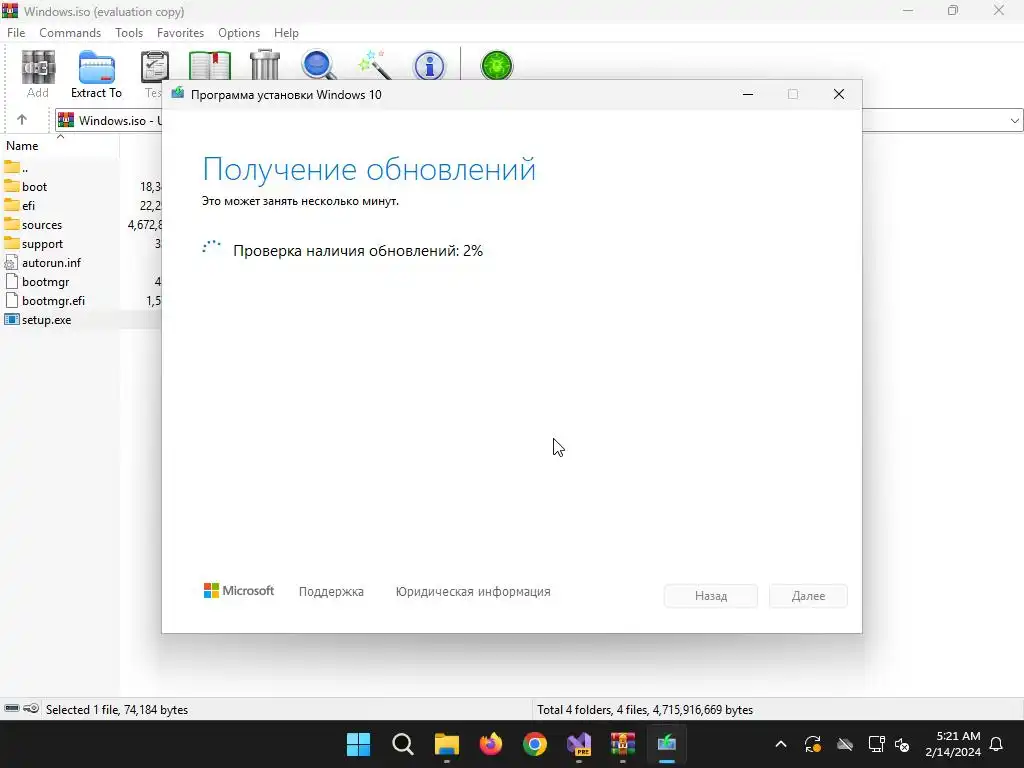Open the Windows Start menu
1024x768 pixels.
[359, 744]
